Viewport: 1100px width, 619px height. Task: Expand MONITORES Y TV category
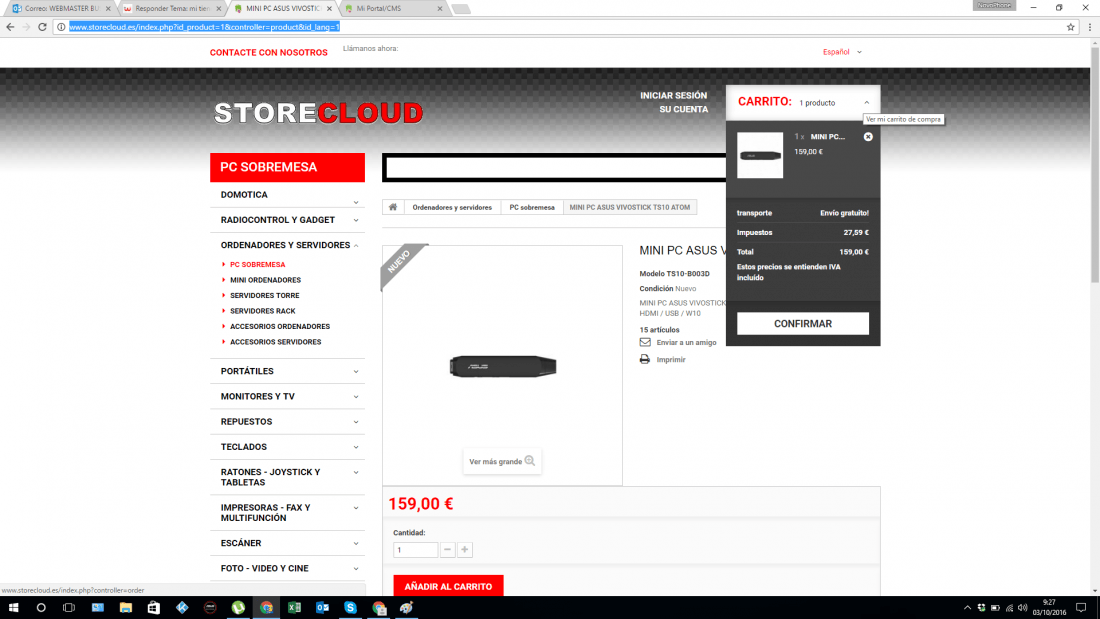click(356, 397)
